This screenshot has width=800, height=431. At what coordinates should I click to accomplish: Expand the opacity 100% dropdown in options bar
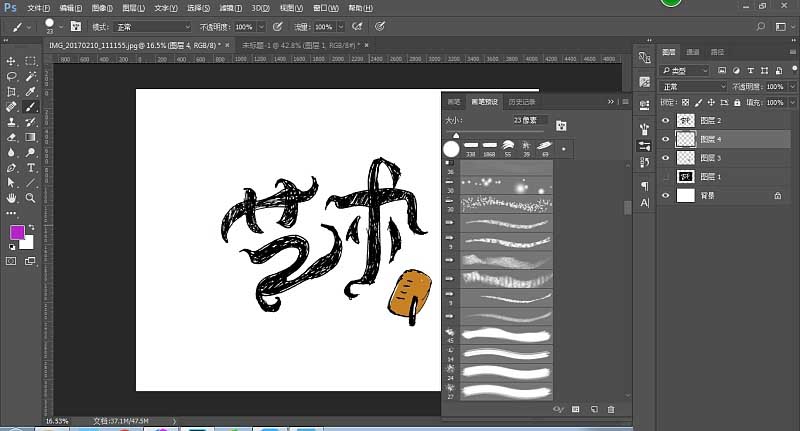pyautogui.click(x=261, y=27)
